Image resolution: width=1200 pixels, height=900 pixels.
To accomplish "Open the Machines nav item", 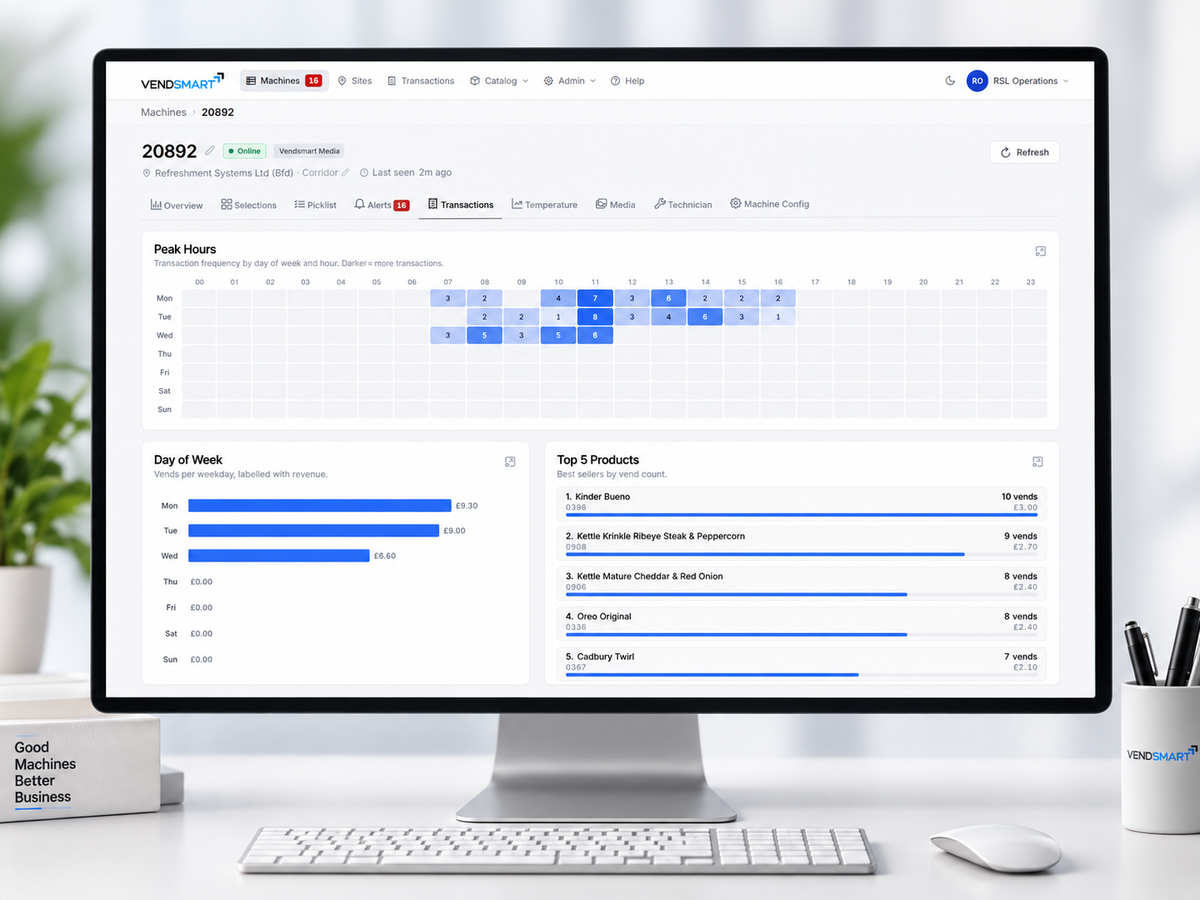I will (284, 81).
